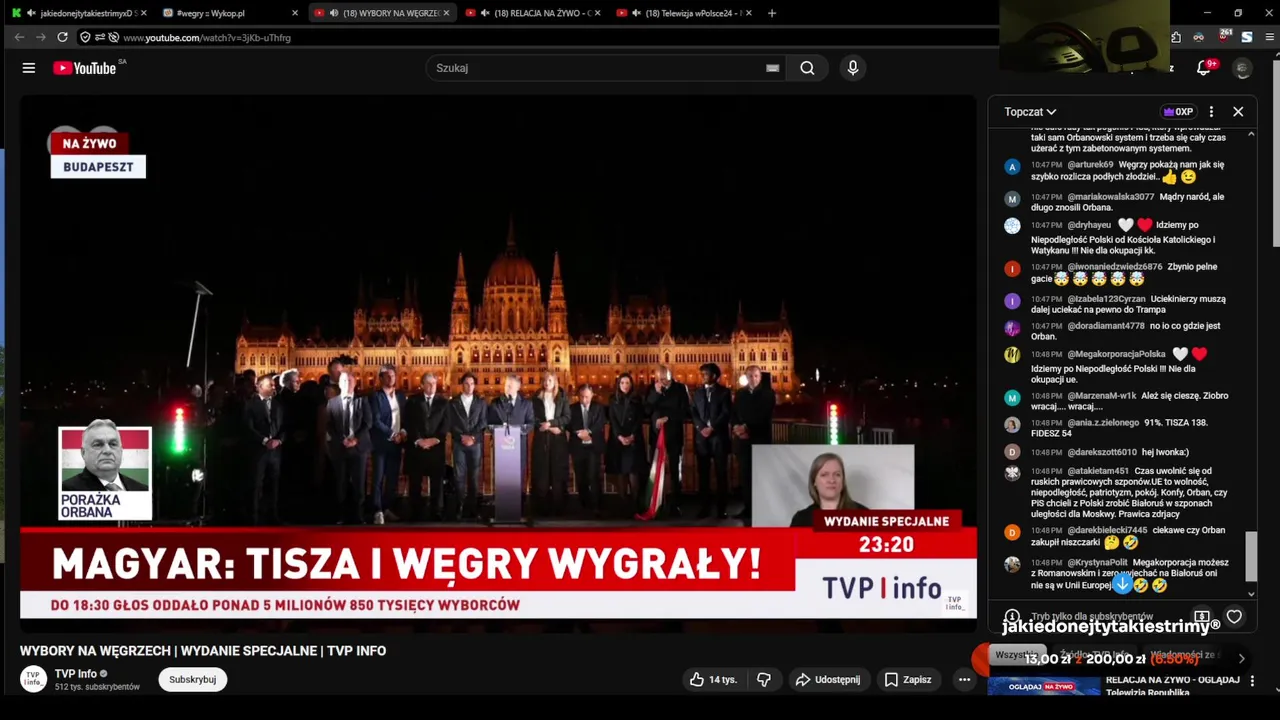Open the Super Chat dollar icon
This screenshot has height=720, width=1280.
point(1202,617)
